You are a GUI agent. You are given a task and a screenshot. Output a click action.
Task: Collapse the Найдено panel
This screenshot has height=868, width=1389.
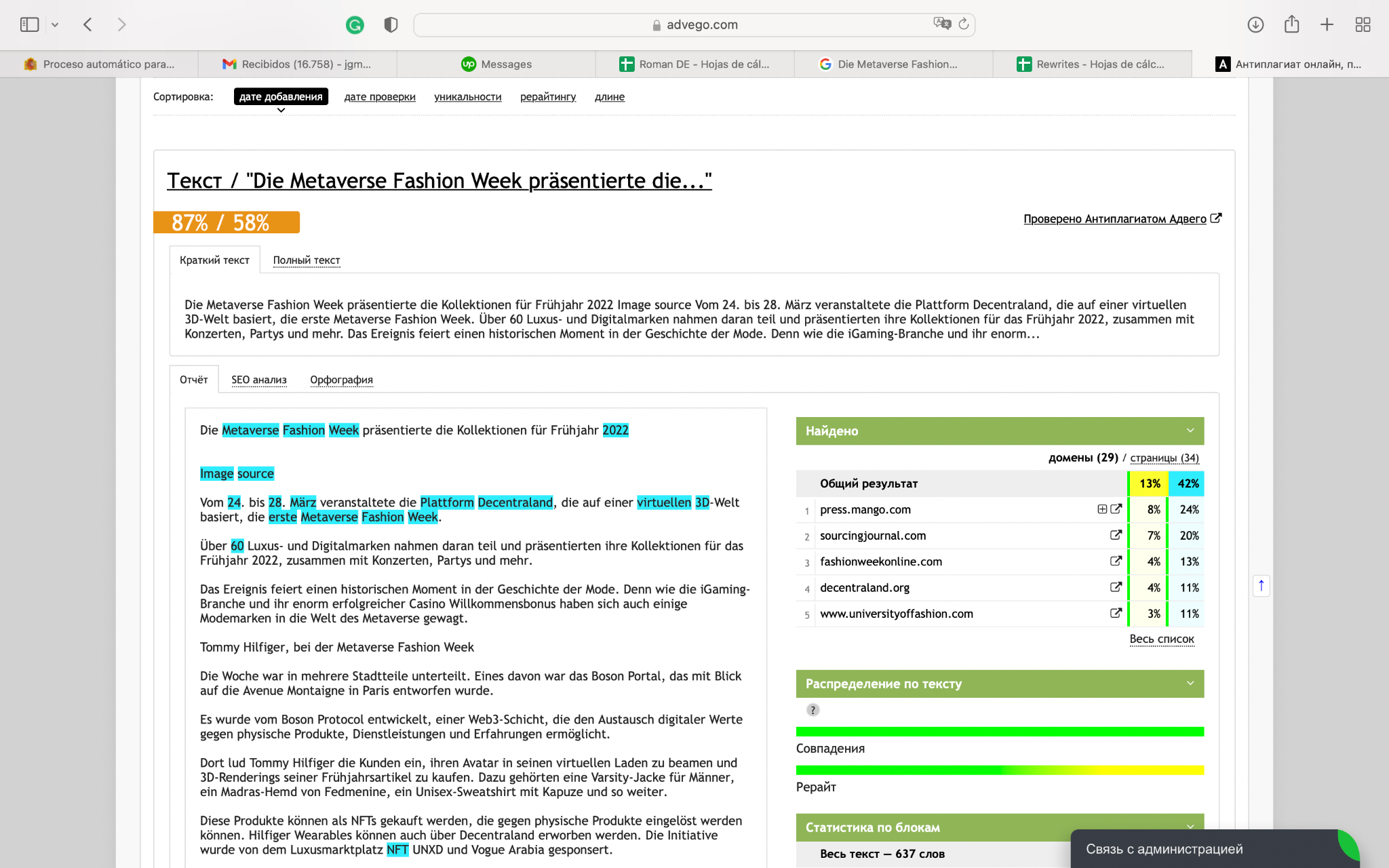click(x=1190, y=431)
